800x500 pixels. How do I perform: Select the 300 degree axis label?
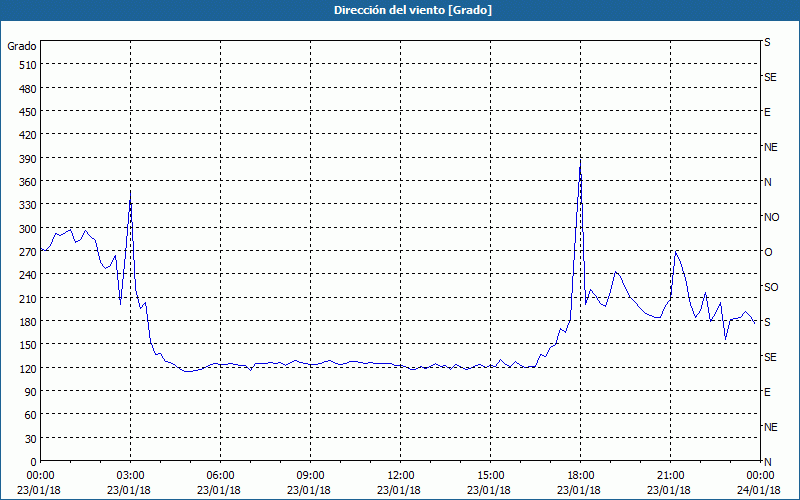point(29,229)
